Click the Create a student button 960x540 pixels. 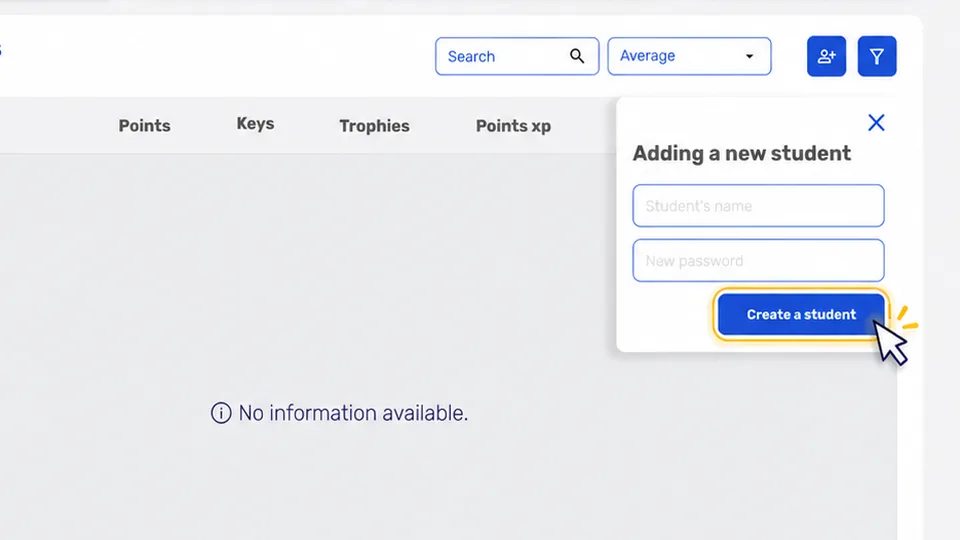[x=801, y=315]
